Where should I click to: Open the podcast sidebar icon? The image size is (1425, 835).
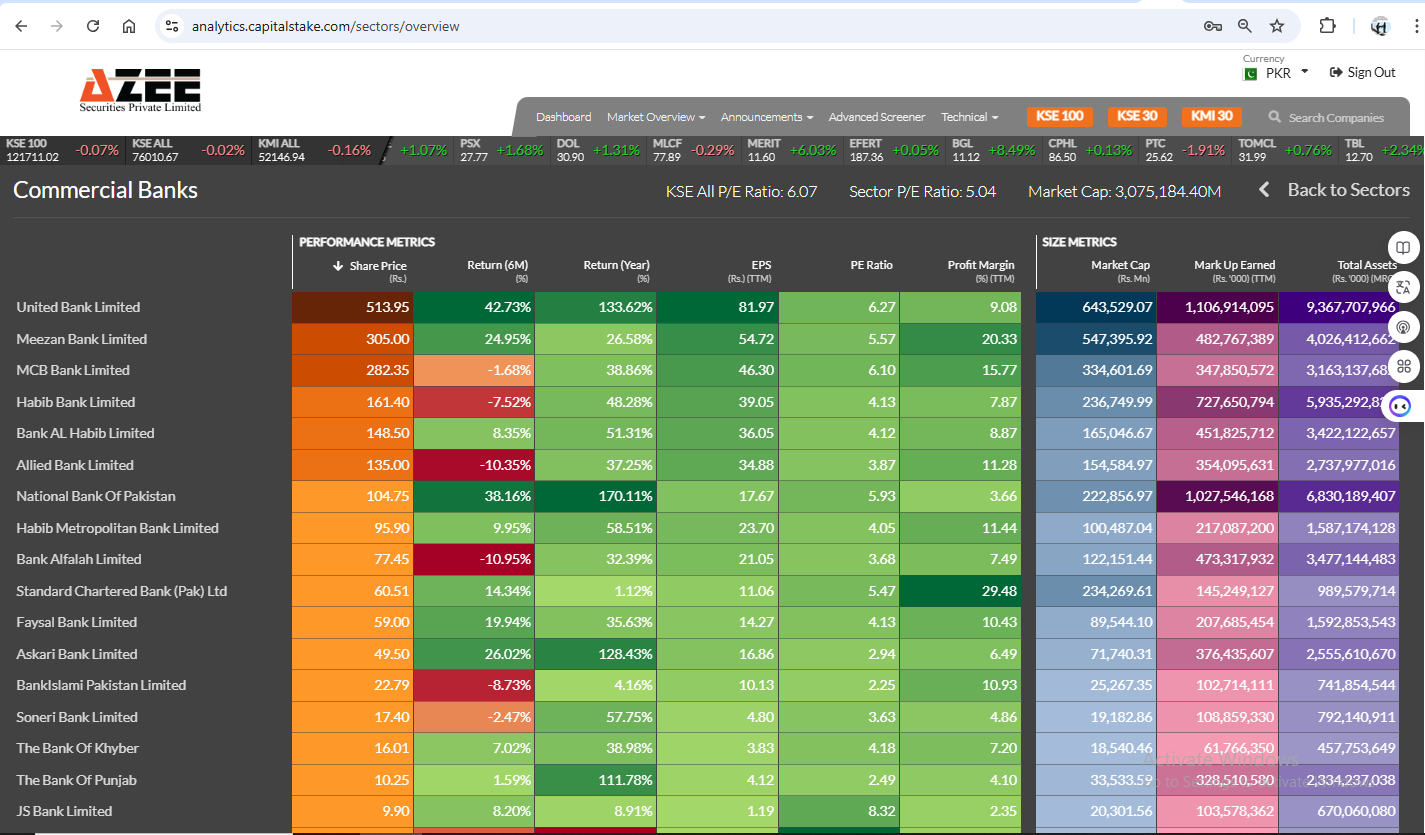[x=1403, y=327]
